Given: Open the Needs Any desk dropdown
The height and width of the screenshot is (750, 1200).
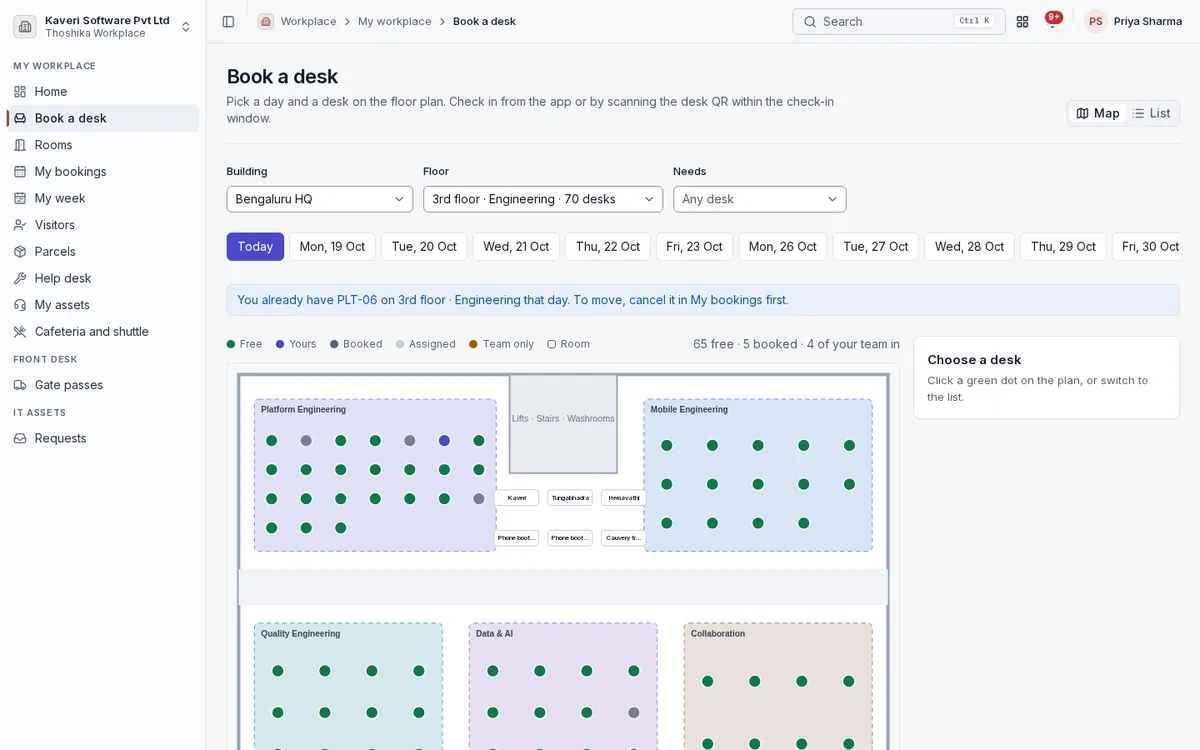Looking at the screenshot, I should tap(760, 199).
